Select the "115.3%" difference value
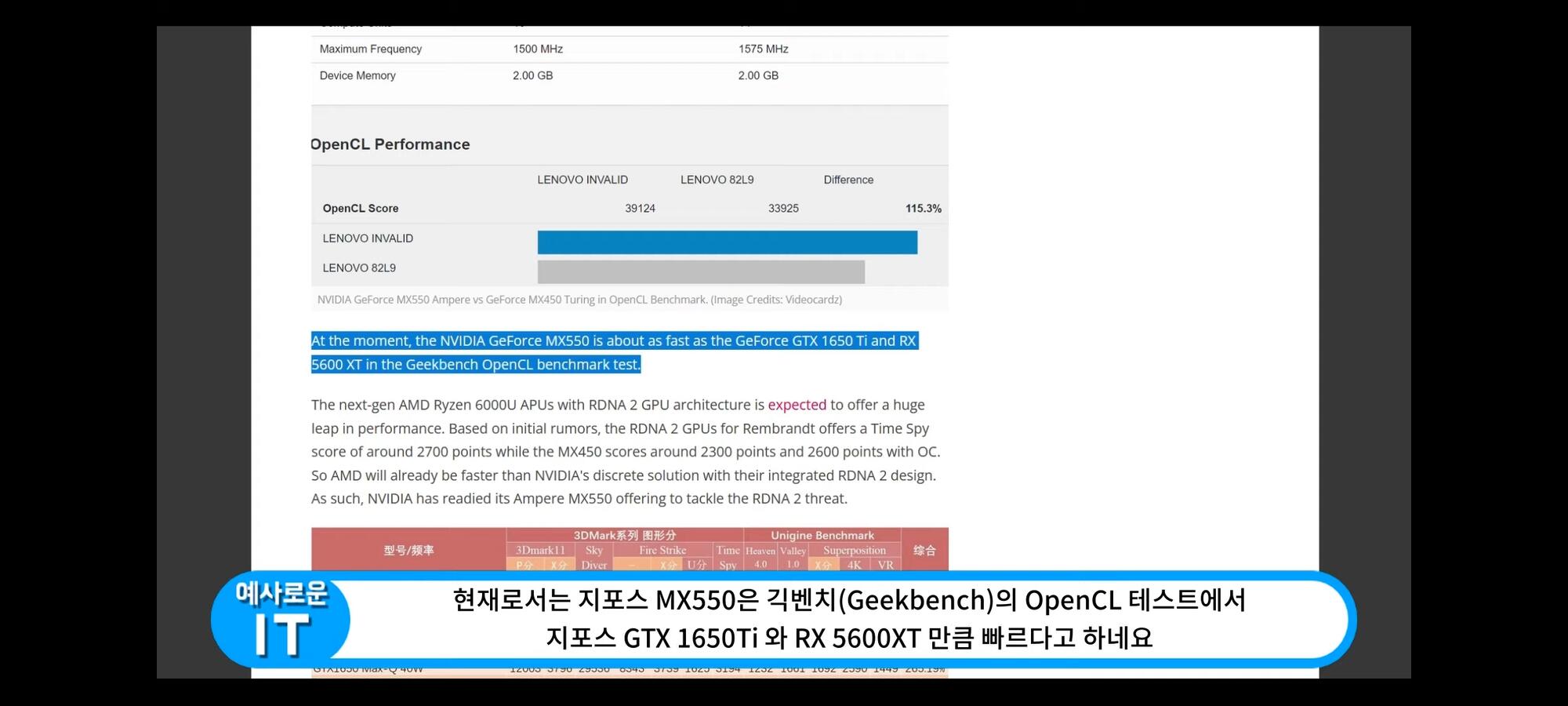 924,209
